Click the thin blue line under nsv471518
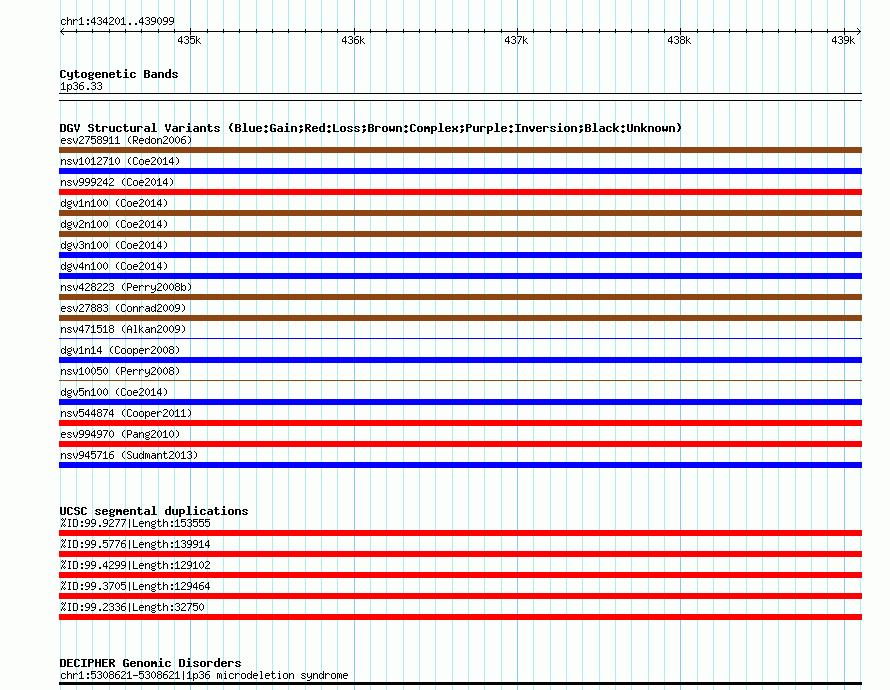The height and width of the screenshot is (690, 890). point(460,339)
